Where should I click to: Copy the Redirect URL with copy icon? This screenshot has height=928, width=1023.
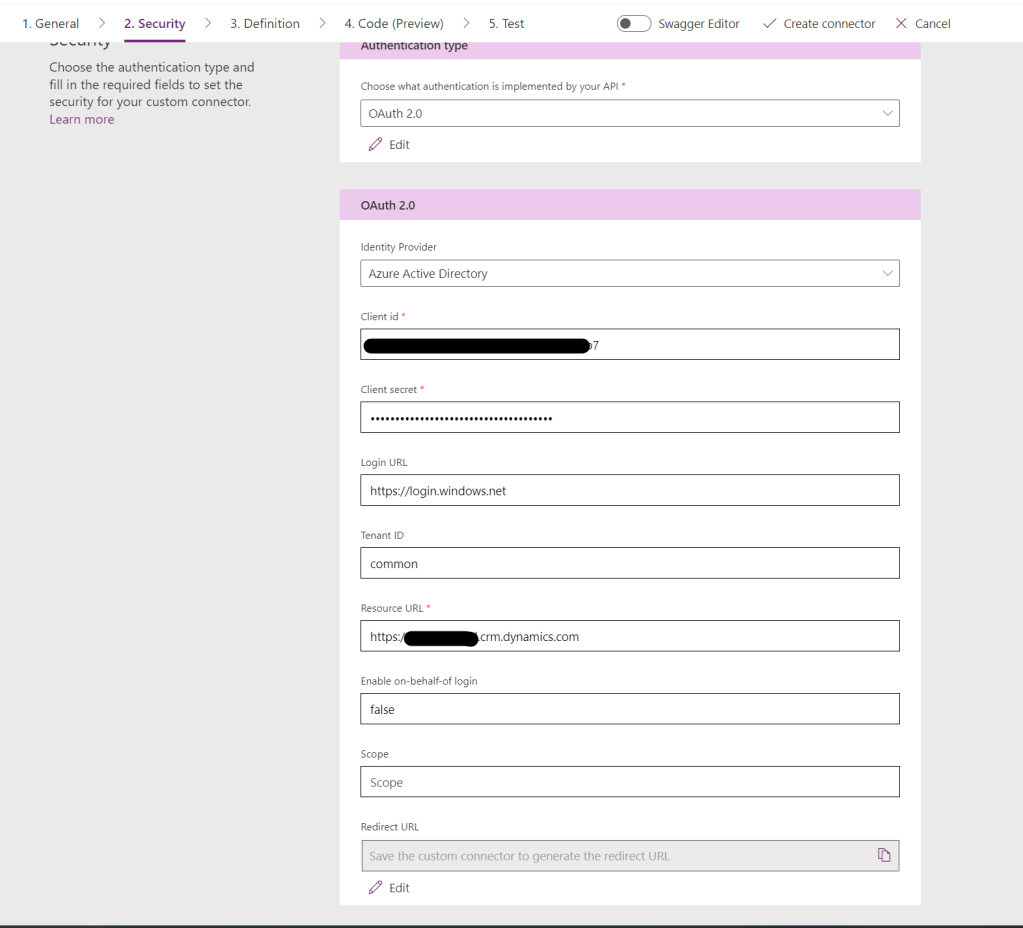tap(883, 854)
